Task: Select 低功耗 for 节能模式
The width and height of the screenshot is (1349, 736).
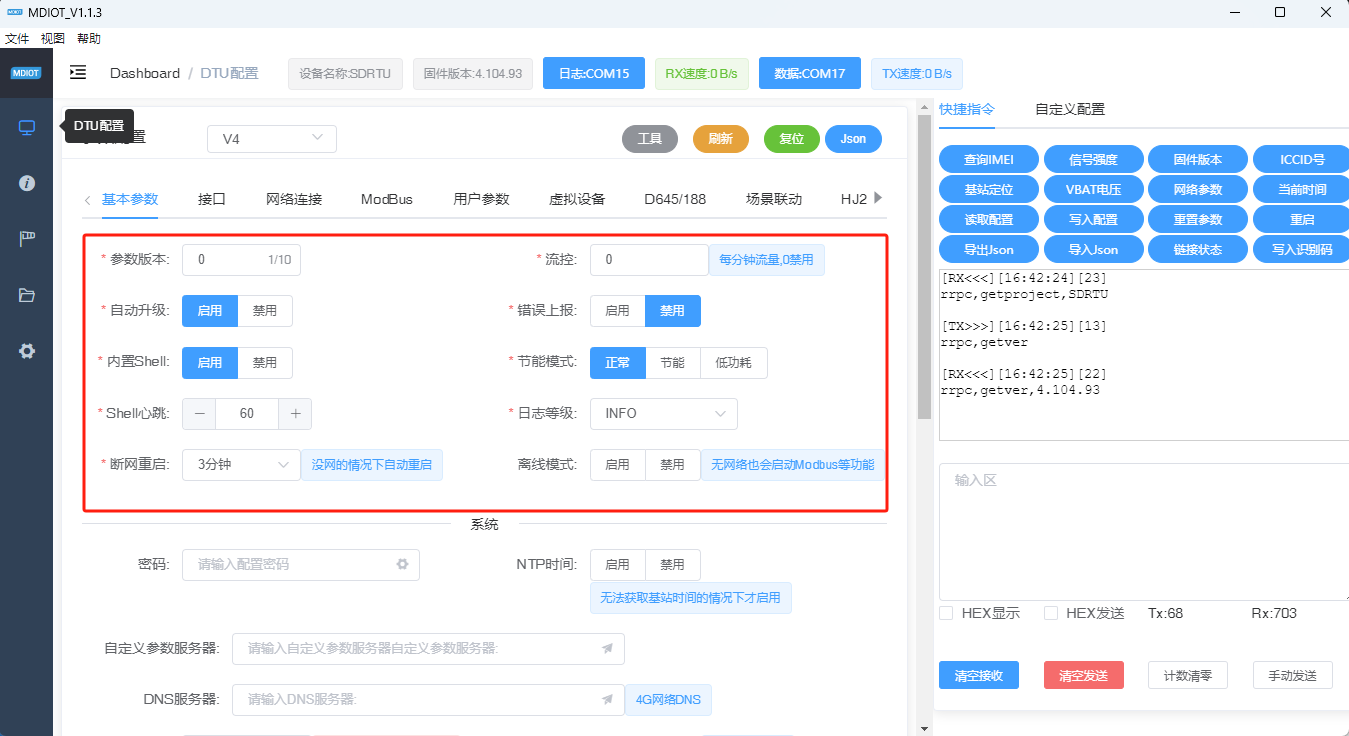Action: (733, 363)
